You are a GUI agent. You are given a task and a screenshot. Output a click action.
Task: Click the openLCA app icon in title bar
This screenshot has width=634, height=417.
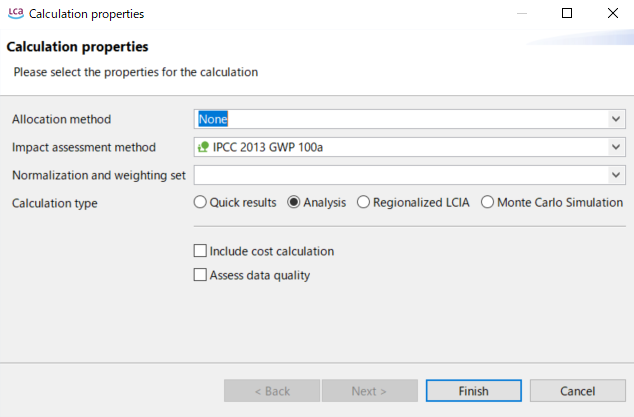16,13
